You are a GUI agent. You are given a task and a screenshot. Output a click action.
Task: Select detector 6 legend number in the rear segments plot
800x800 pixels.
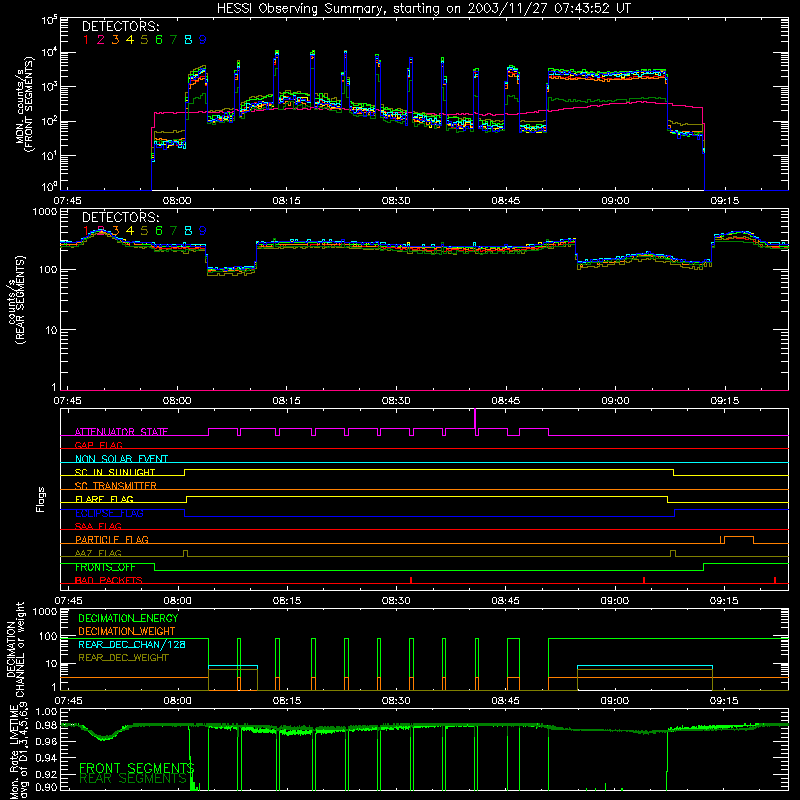tap(159, 231)
